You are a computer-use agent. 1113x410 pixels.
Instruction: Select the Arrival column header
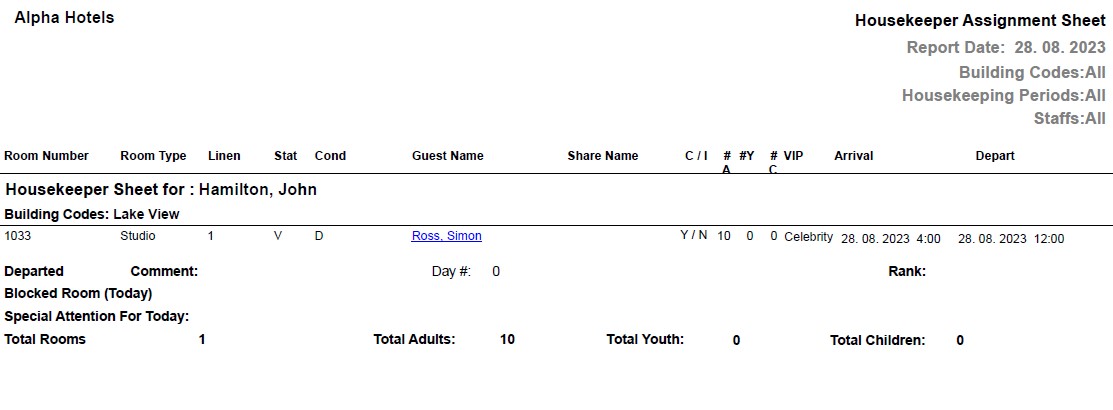click(x=853, y=156)
